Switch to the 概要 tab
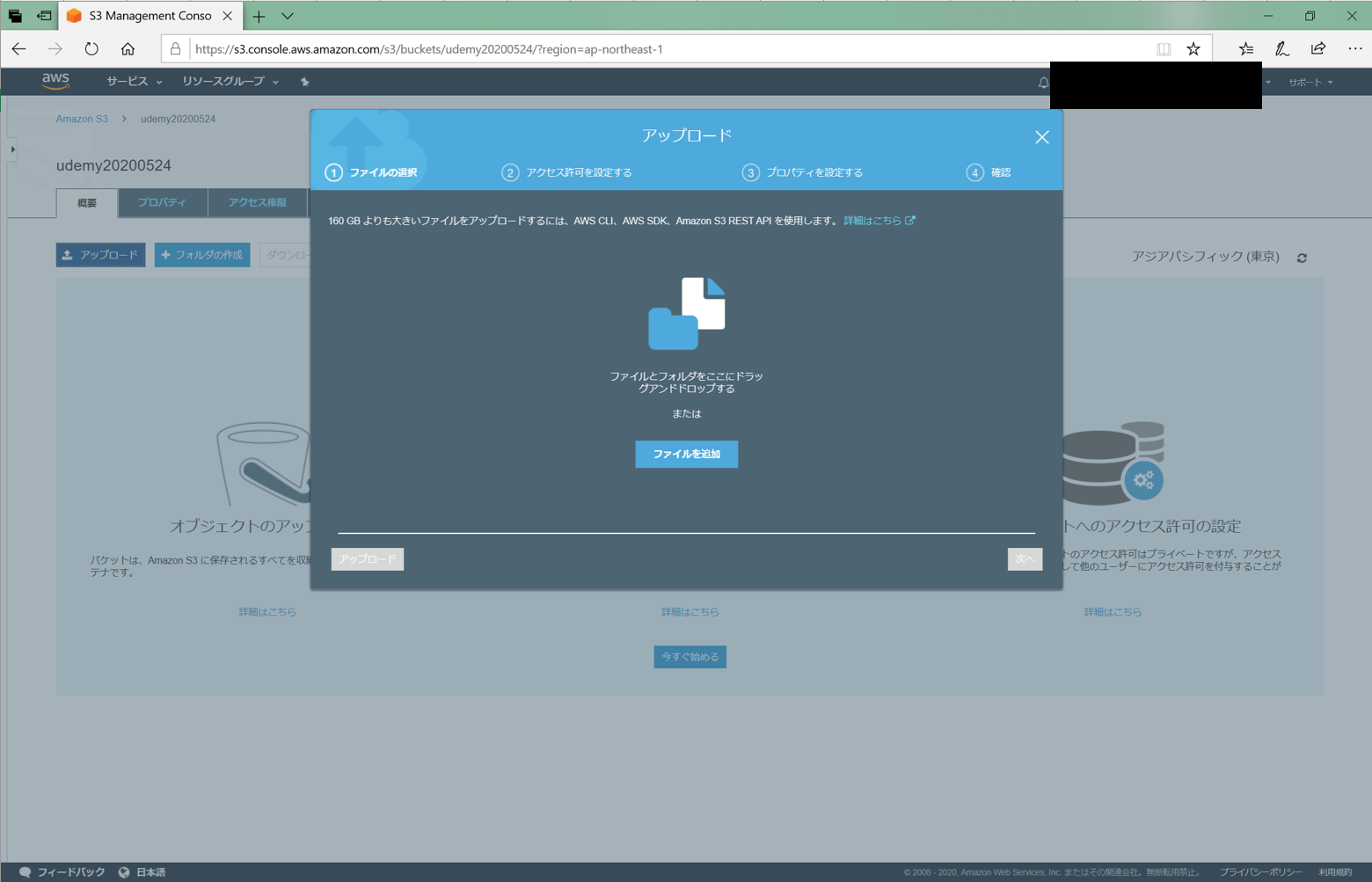1372x882 pixels. pos(87,203)
